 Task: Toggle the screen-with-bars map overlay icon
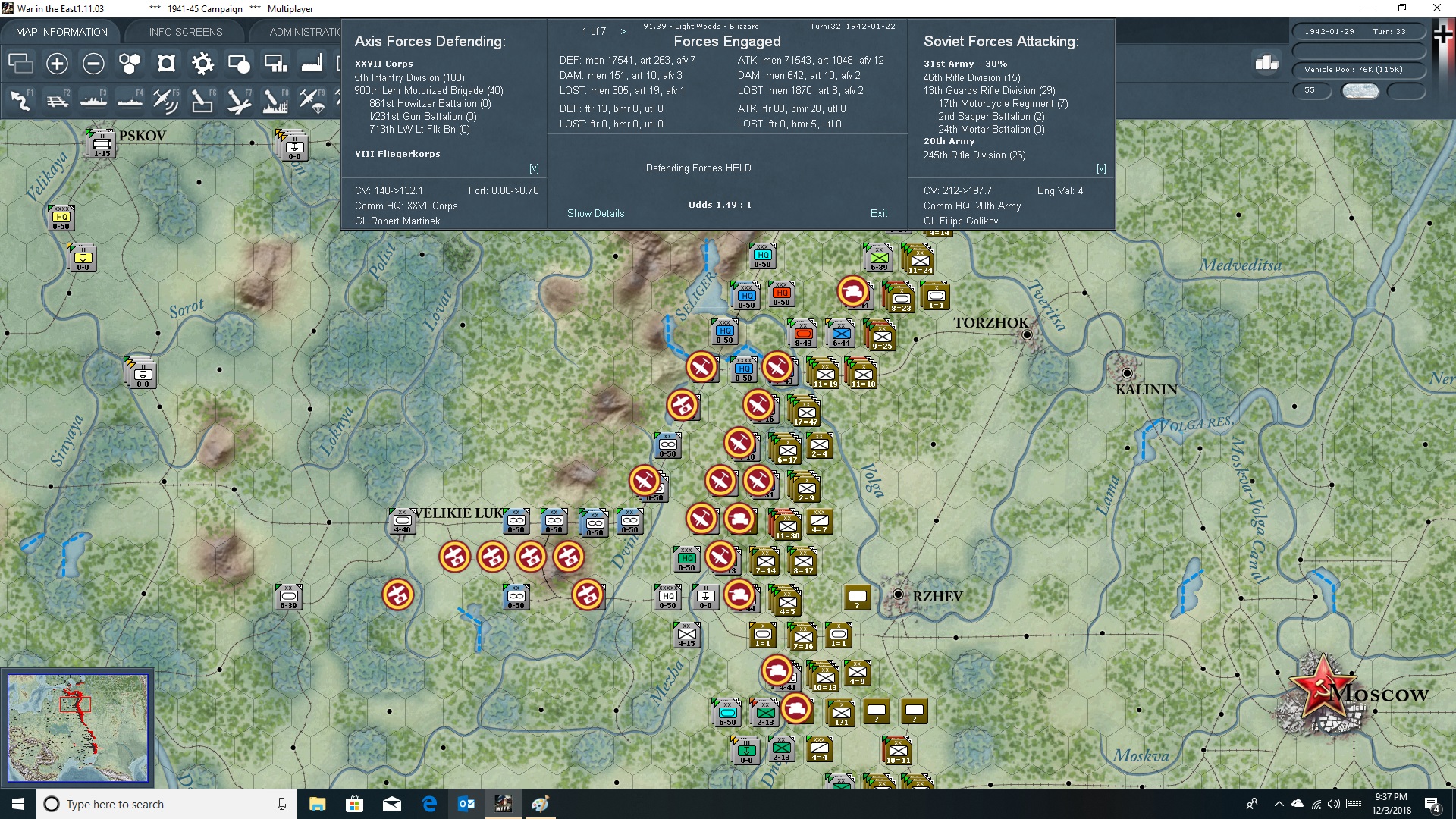(x=275, y=64)
